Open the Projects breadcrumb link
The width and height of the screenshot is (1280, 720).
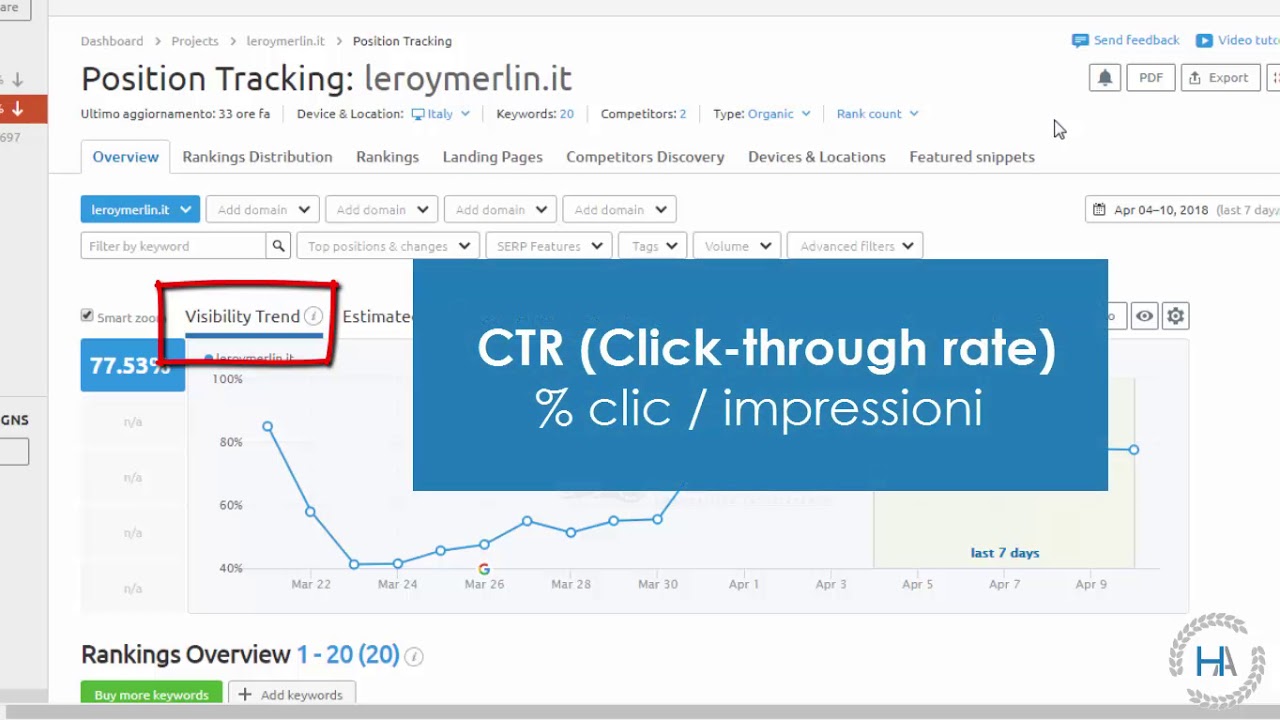(195, 41)
